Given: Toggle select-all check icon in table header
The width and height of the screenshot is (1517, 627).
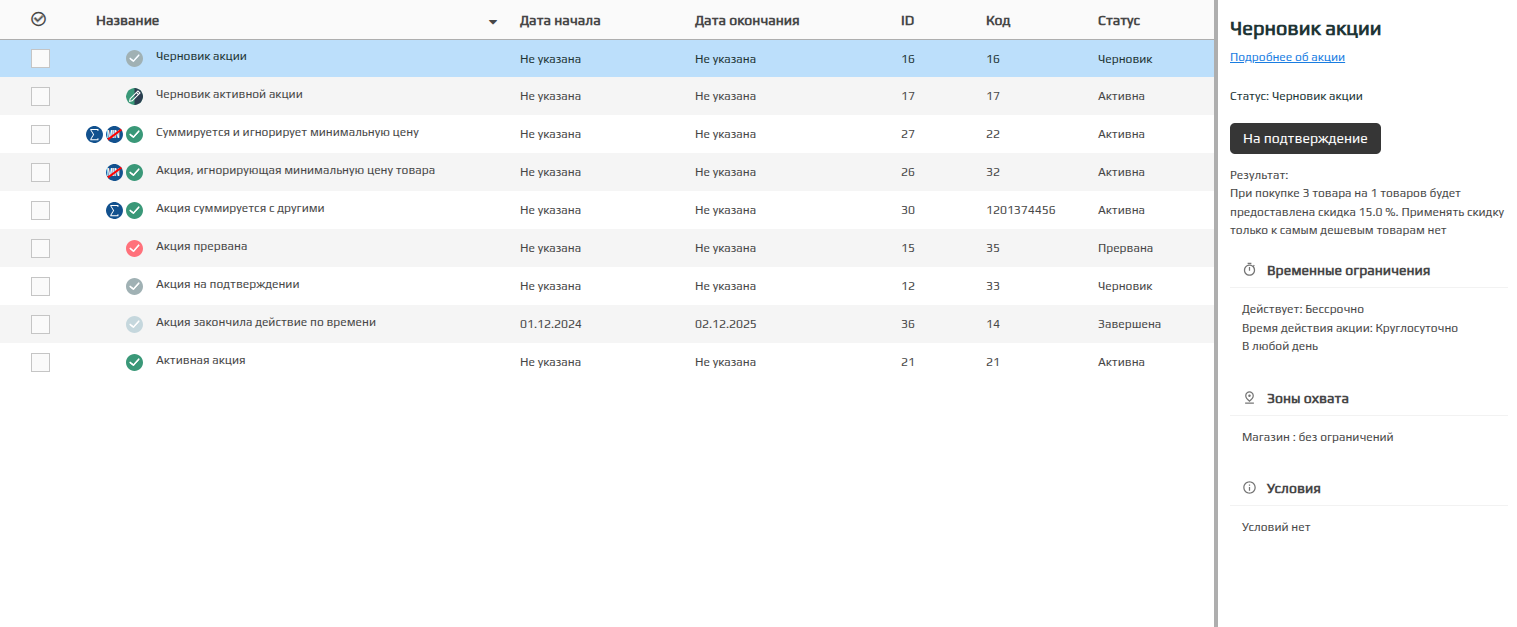Looking at the screenshot, I should click(x=39, y=19).
